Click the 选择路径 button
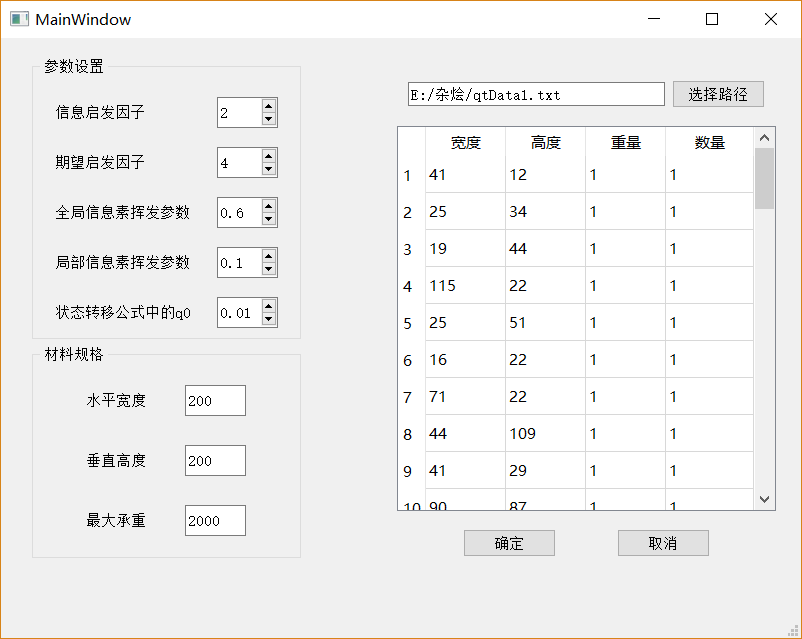802x639 pixels. [x=718, y=94]
